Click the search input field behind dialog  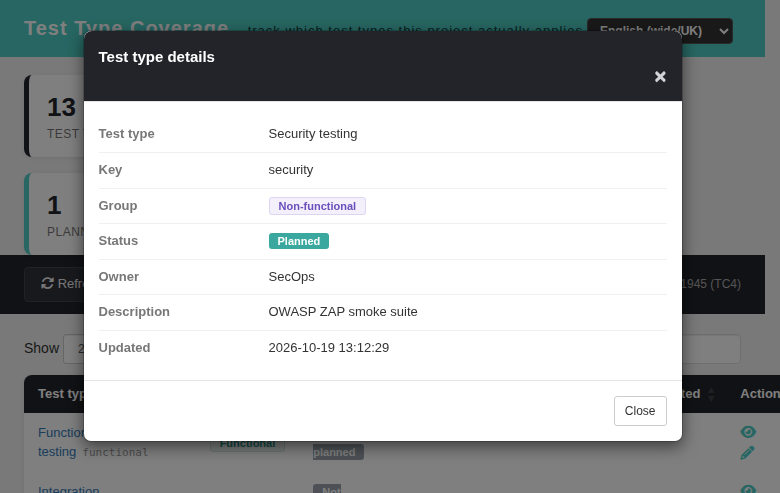[711, 349]
